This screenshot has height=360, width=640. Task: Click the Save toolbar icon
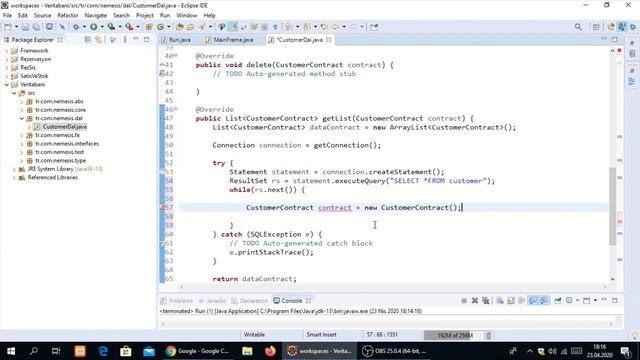(x=25, y=27)
